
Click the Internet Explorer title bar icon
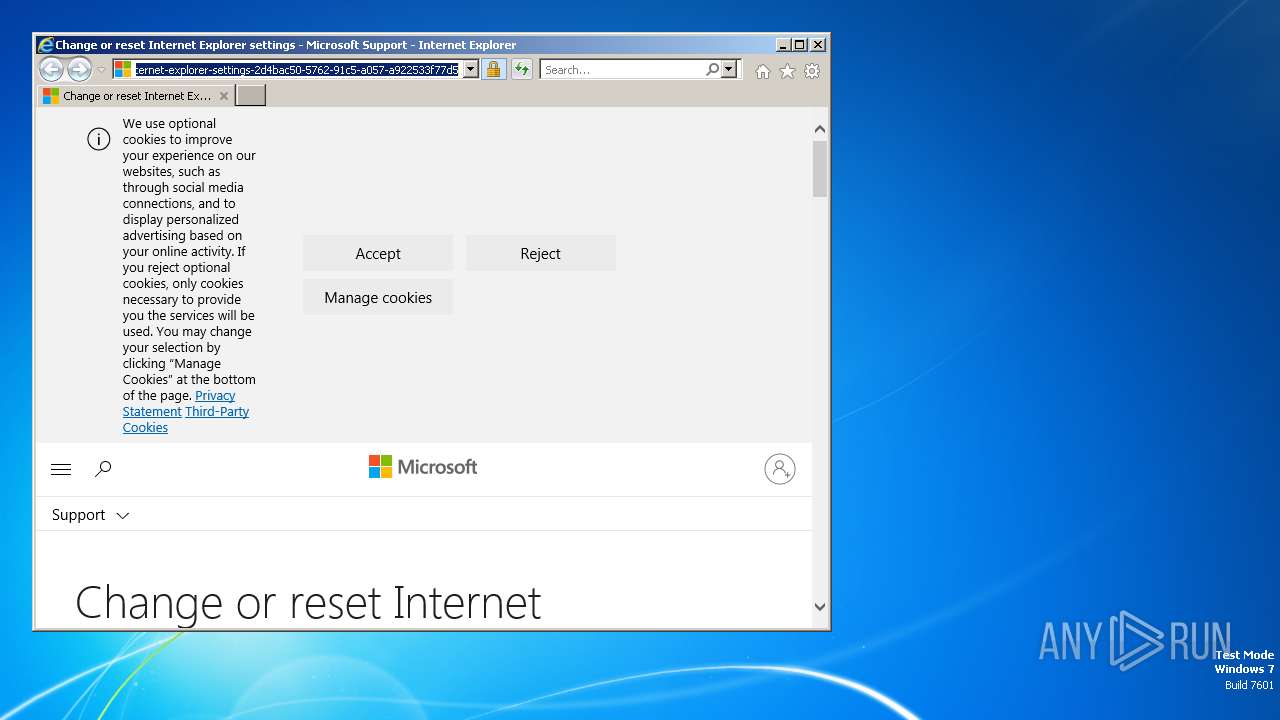[x=45, y=45]
